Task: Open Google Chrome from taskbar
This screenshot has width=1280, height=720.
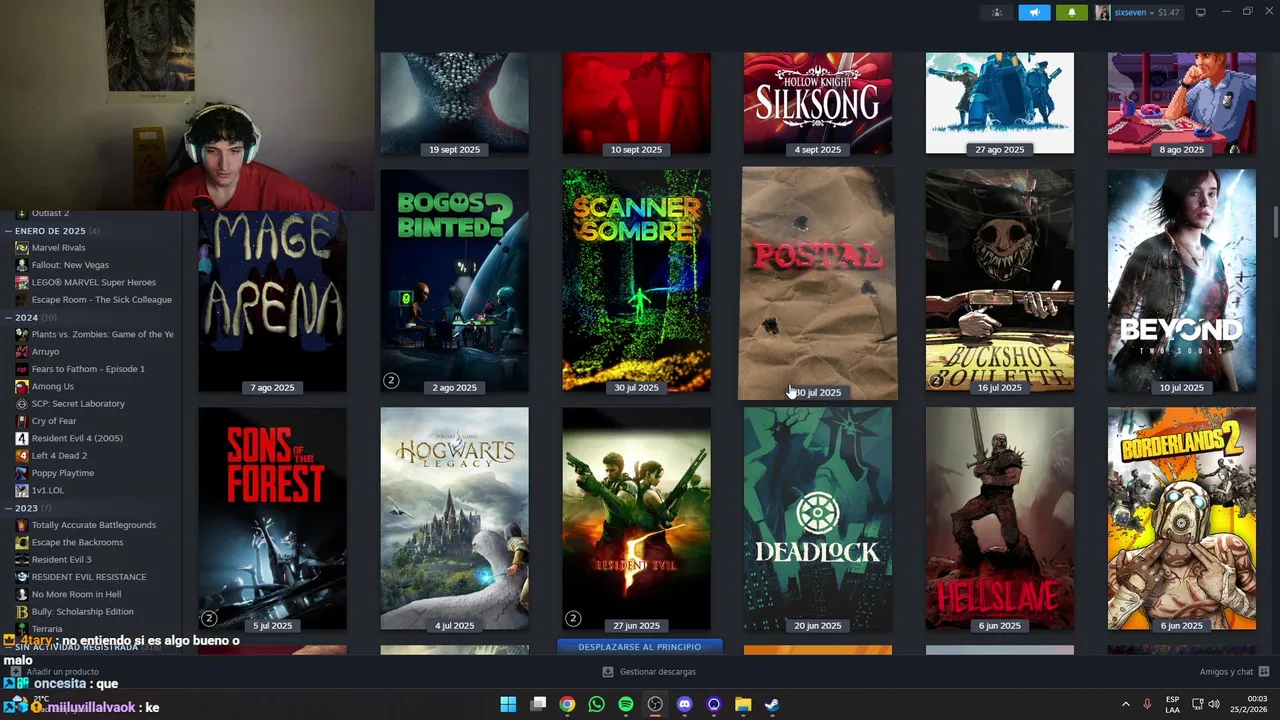Action: (x=567, y=704)
